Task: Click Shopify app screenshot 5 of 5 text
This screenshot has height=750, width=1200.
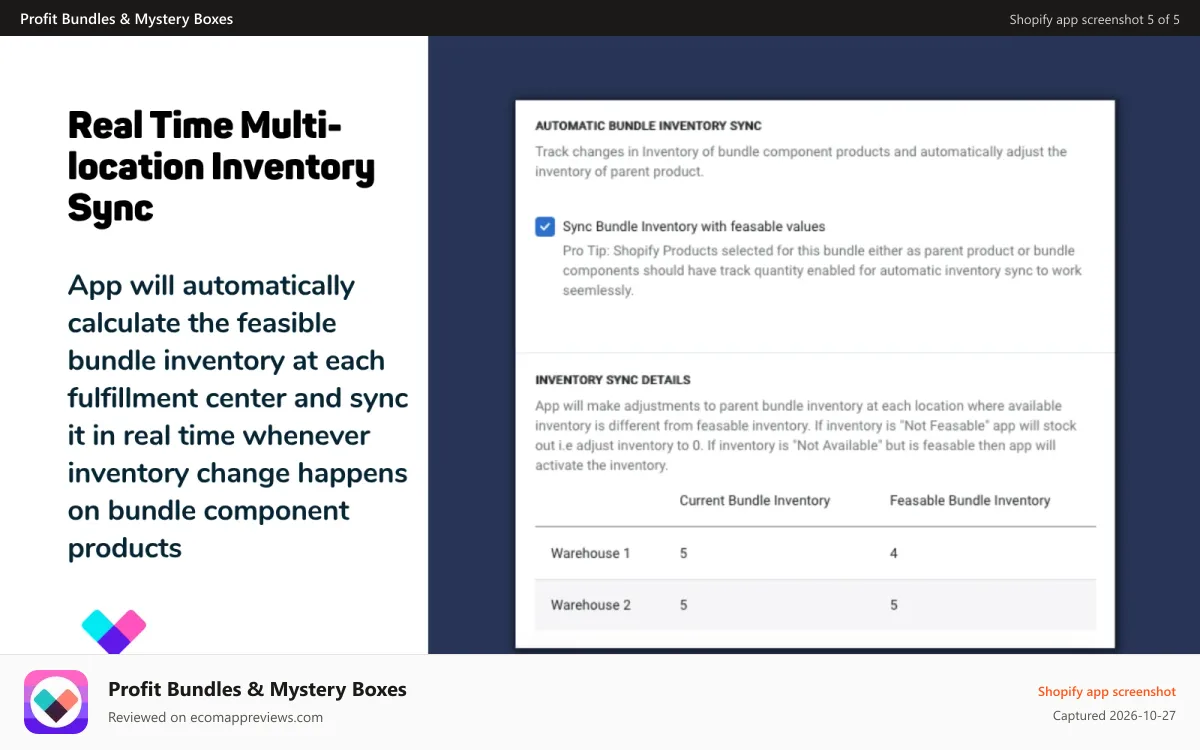Action: [1094, 19]
